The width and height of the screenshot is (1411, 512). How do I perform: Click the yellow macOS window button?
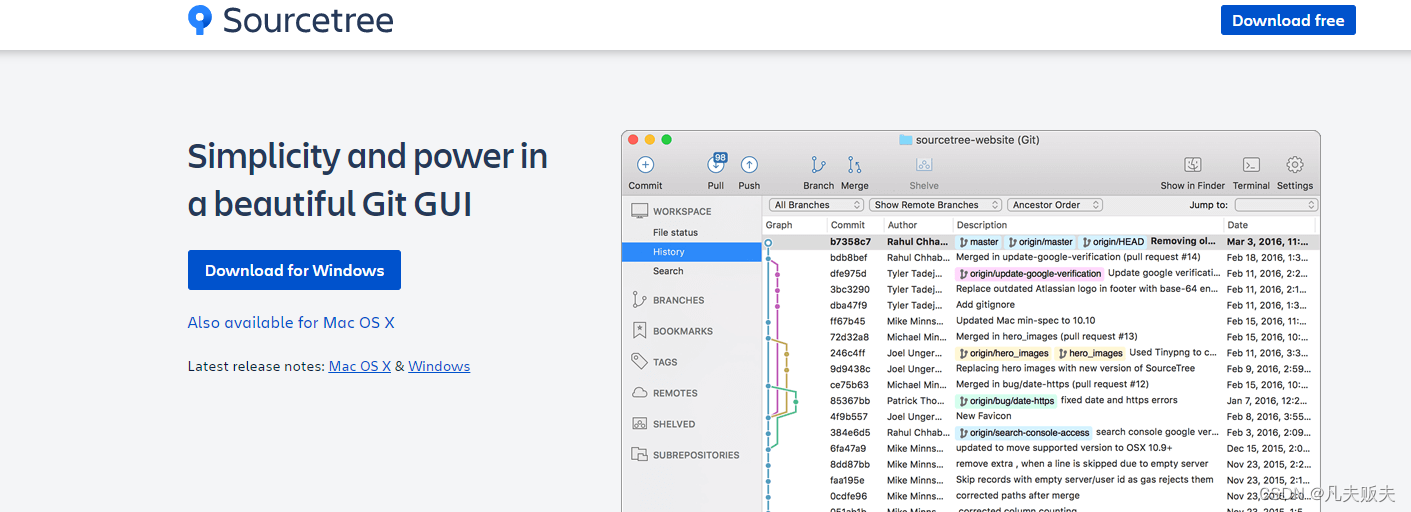[x=650, y=140]
